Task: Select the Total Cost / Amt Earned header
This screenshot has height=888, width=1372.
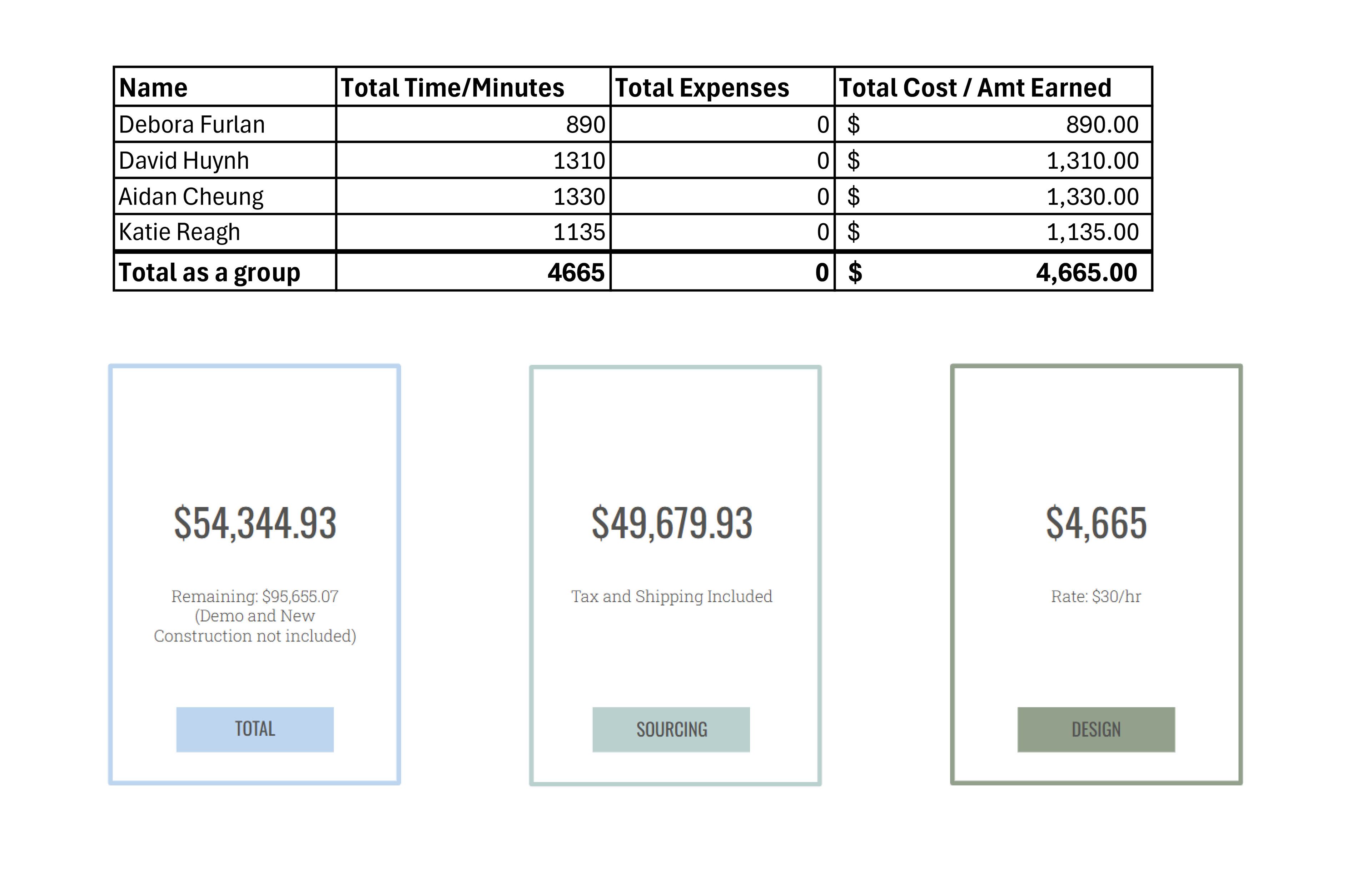Action: 993,87
